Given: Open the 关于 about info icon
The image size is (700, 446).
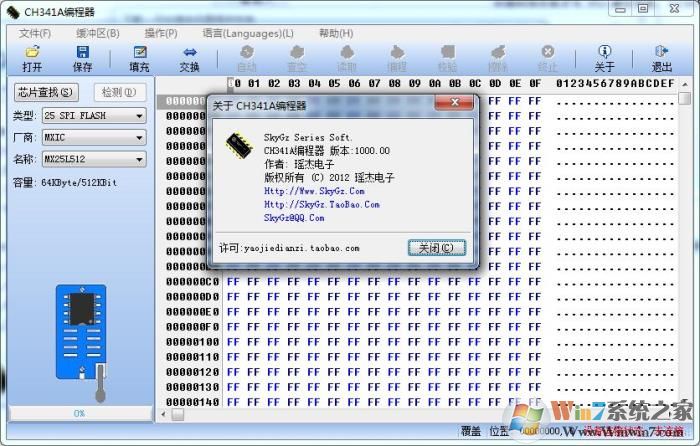Looking at the screenshot, I should [604, 58].
